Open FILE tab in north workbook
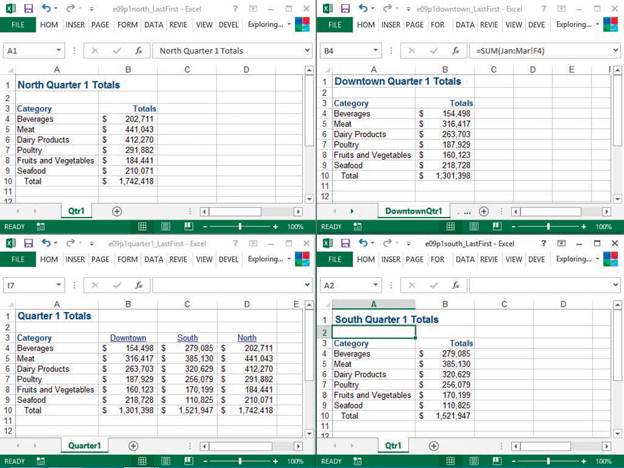The image size is (624, 468). 18,25
